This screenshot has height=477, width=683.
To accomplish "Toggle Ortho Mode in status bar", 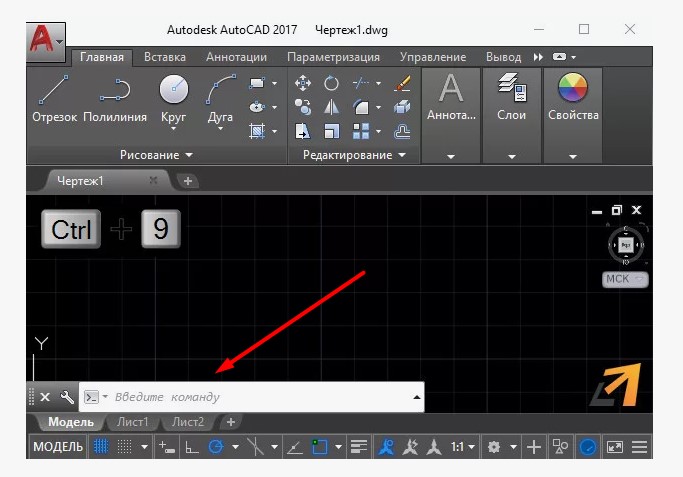I will click(191, 447).
